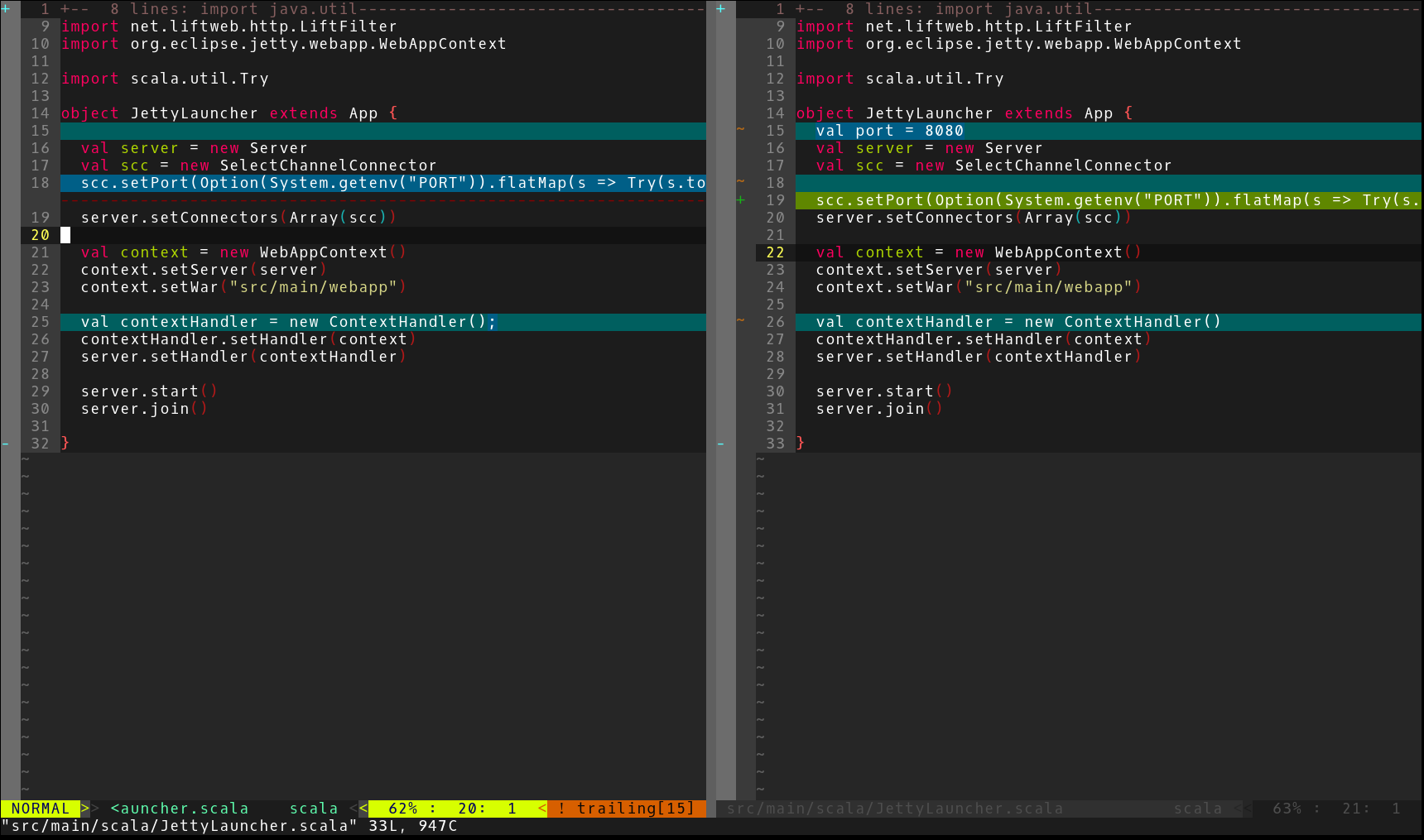
Task: Click the tilde sign beside right line 18
Action: click(x=740, y=183)
